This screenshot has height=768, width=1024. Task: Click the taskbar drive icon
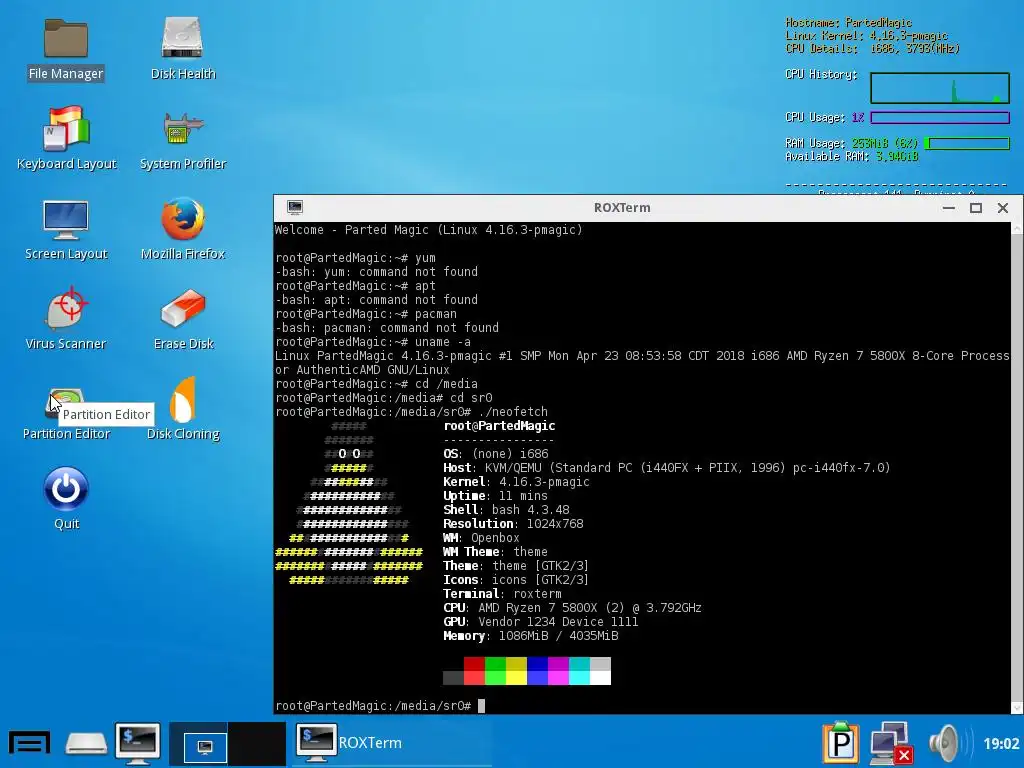click(86, 743)
